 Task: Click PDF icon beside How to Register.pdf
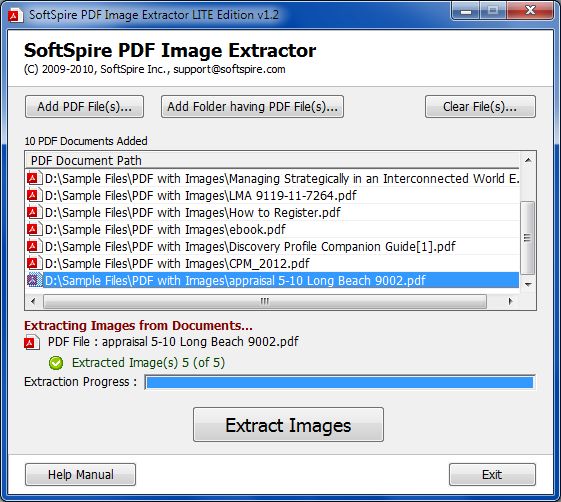(x=34, y=212)
